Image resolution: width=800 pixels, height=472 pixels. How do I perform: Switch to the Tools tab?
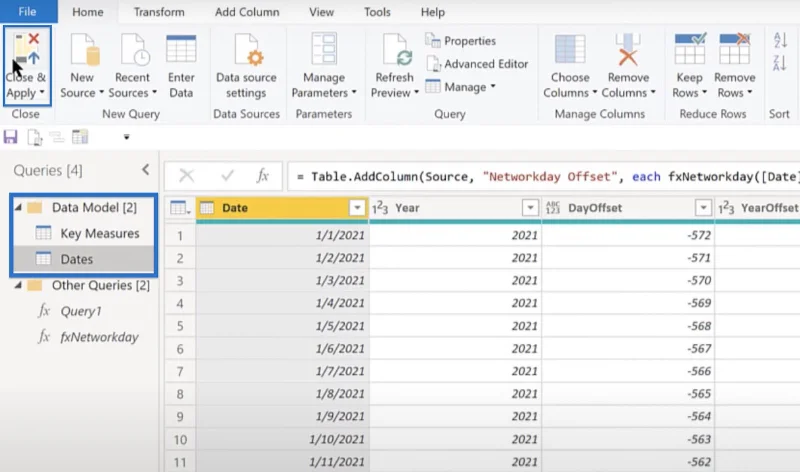coord(377,12)
